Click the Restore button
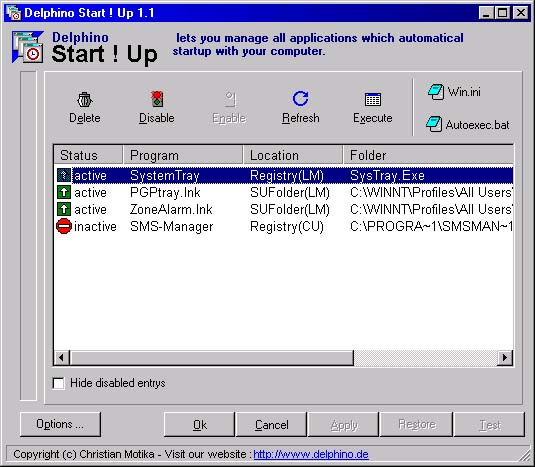 tap(416, 424)
